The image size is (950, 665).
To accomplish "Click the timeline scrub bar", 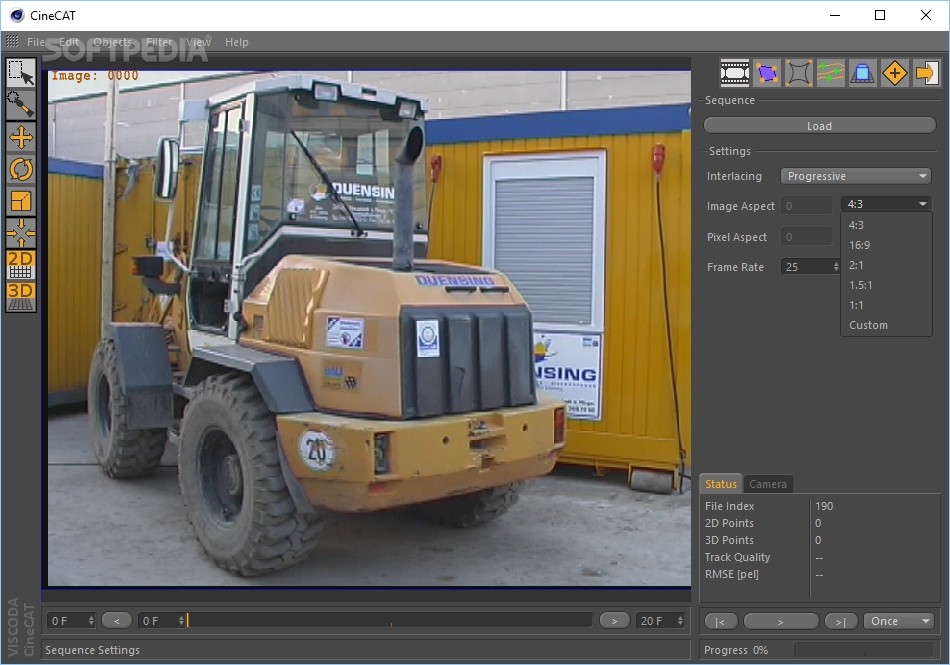I will [x=389, y=620].
